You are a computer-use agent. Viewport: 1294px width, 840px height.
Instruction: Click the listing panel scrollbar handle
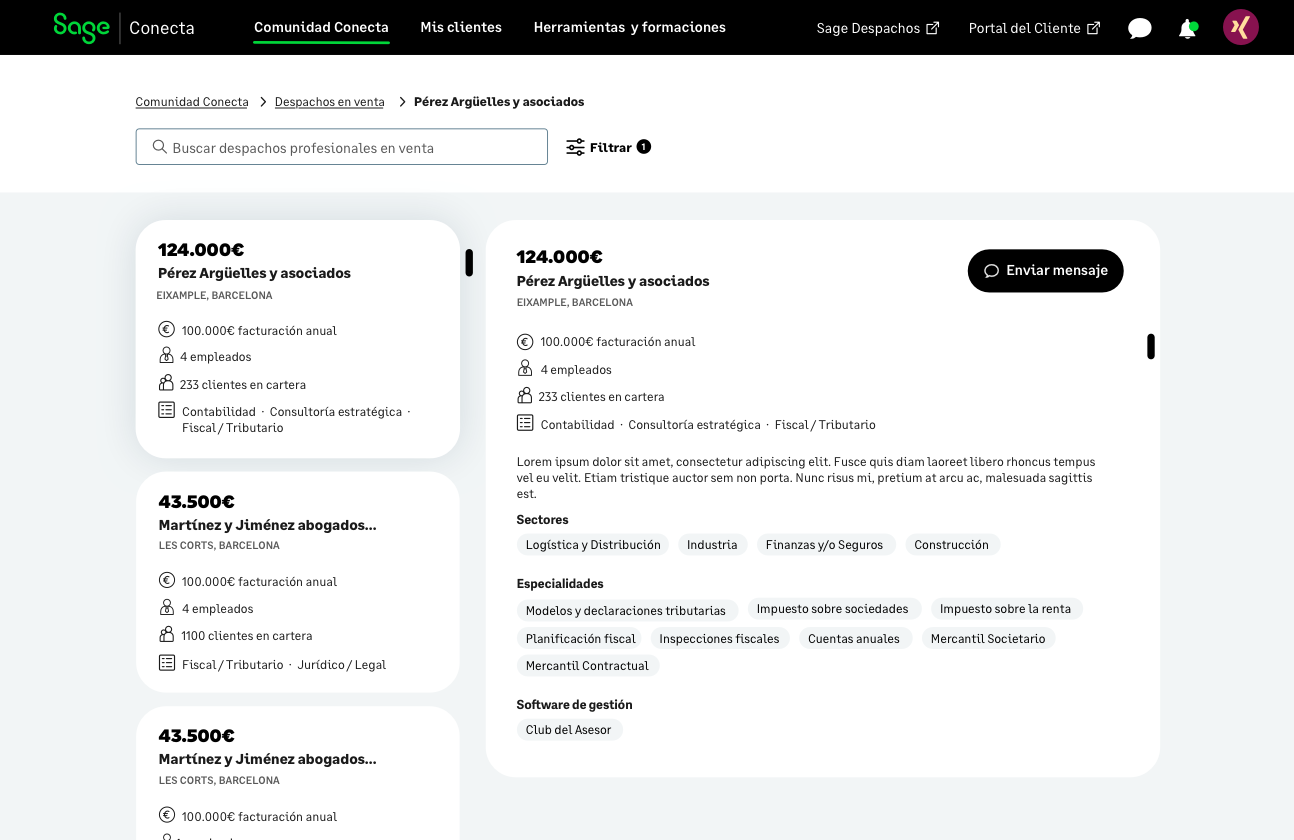point(469,263)
